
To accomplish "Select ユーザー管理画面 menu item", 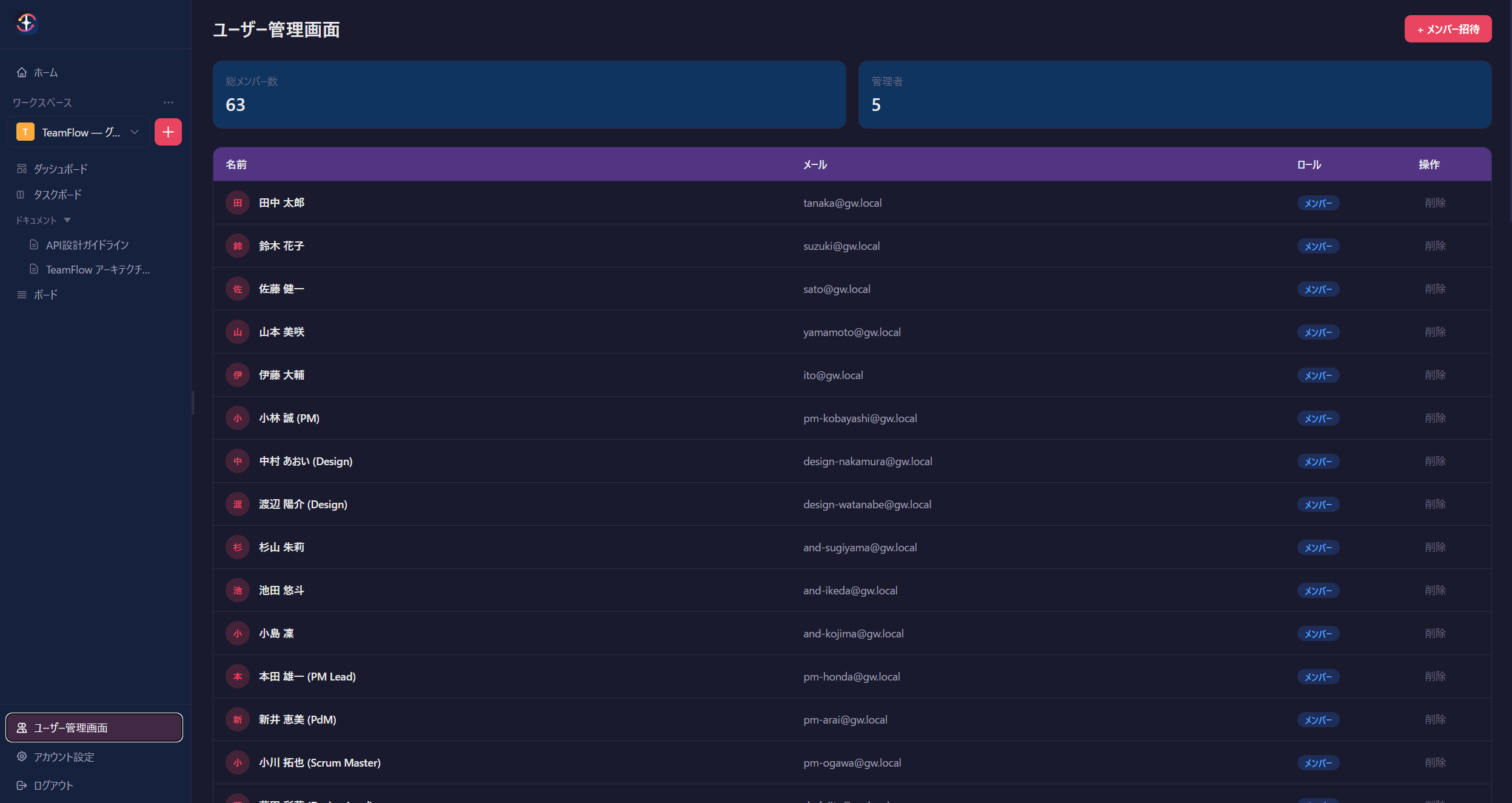I will pos(94,728).
